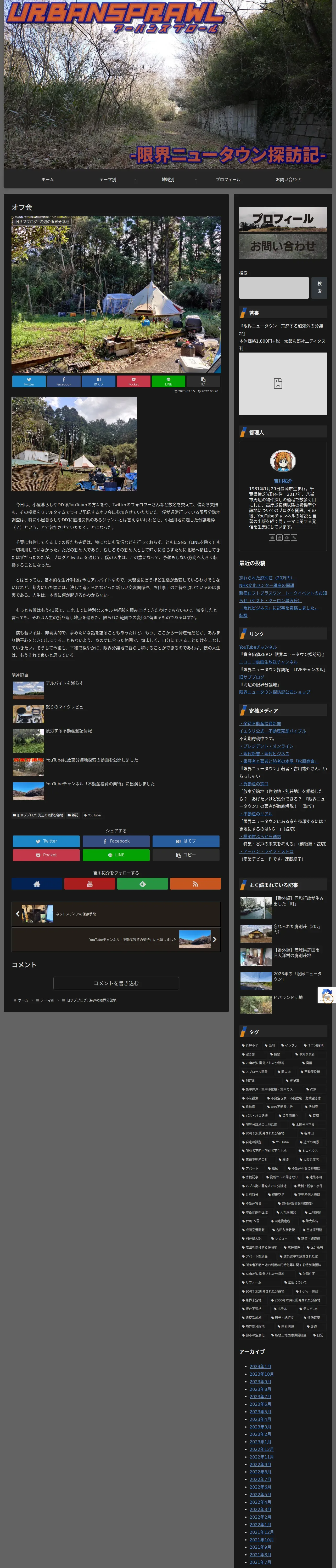
Task: Click the home icon in author profile box
Action: coord(272,538)
